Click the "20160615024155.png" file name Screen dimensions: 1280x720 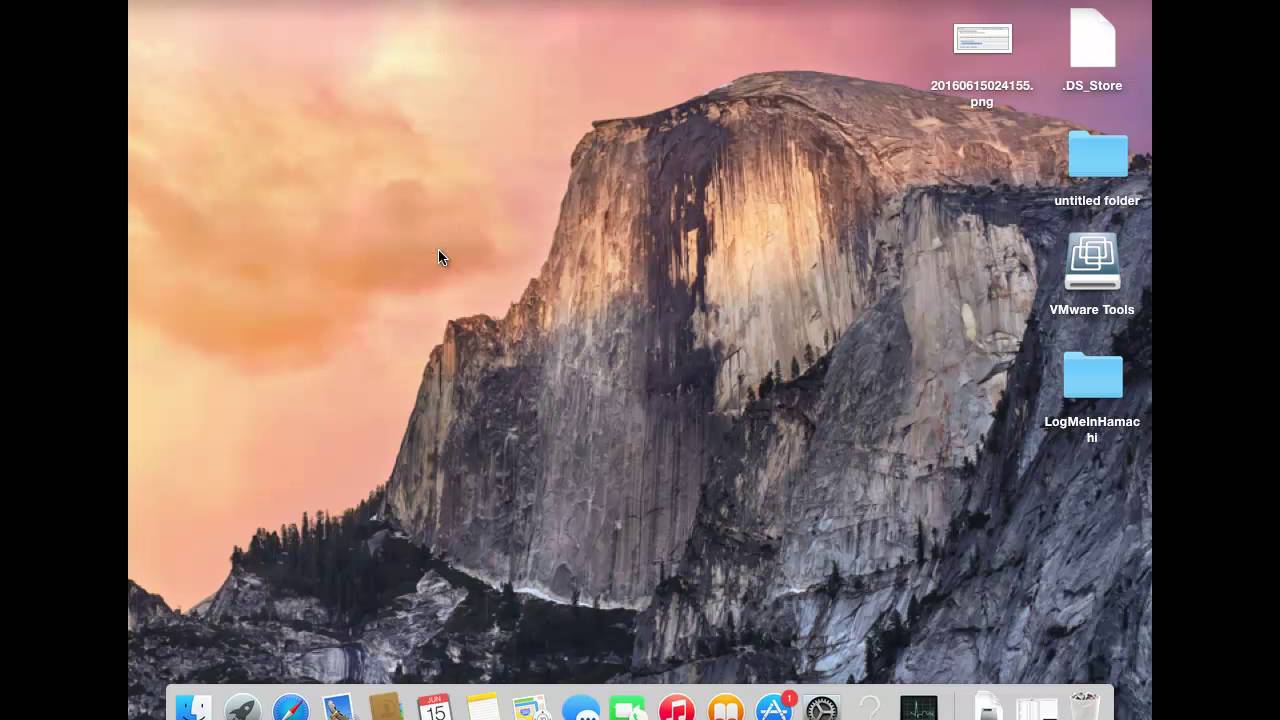click(x=982, y=93)
